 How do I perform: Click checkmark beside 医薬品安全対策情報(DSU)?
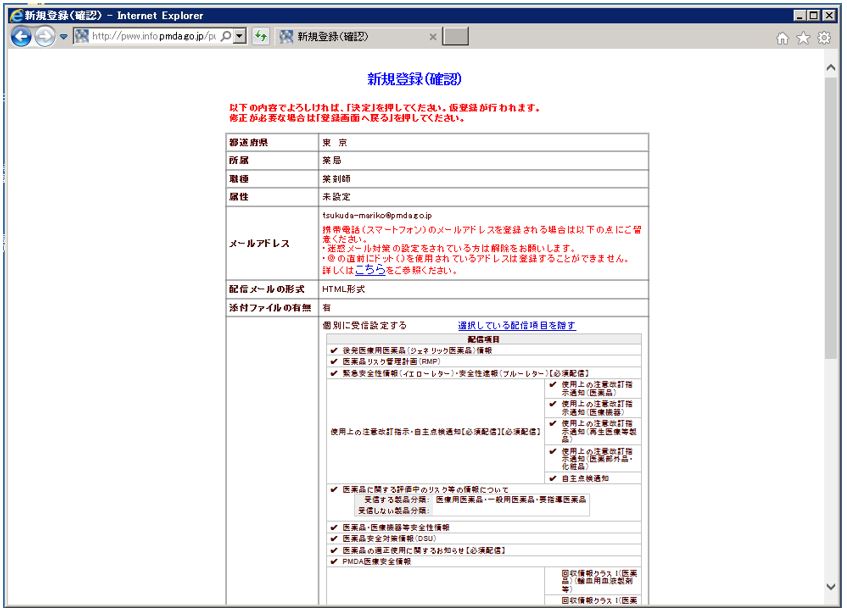(x=334, y=538)
